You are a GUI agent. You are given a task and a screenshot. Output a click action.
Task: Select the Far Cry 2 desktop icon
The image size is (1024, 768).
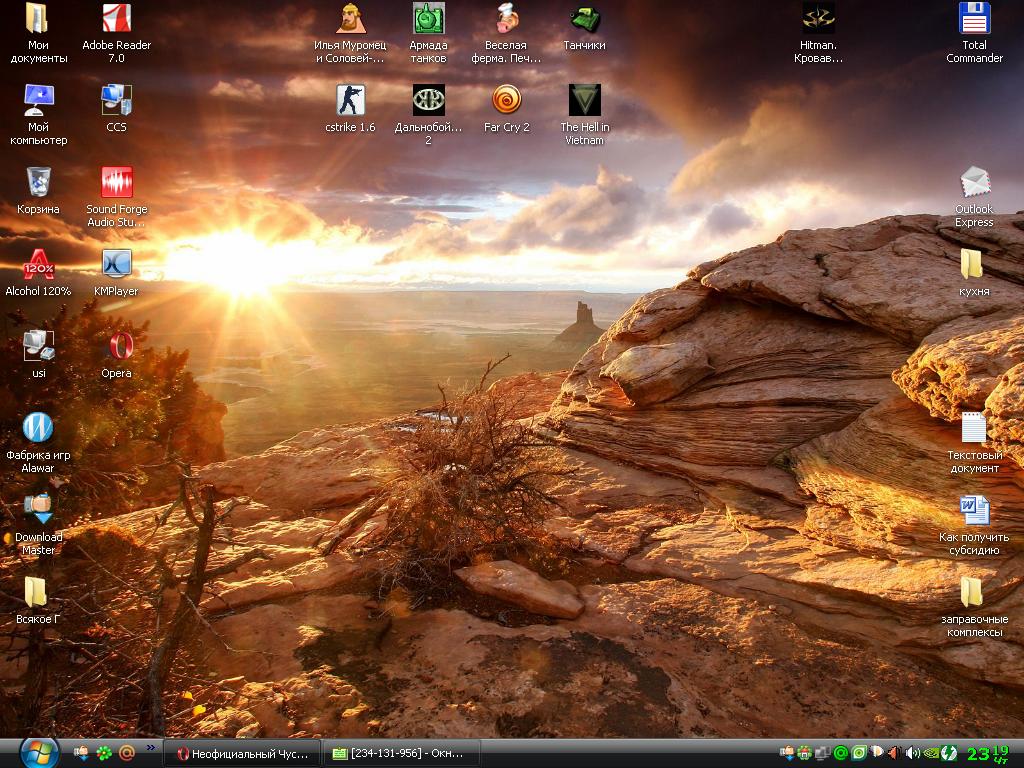point(506,101)
